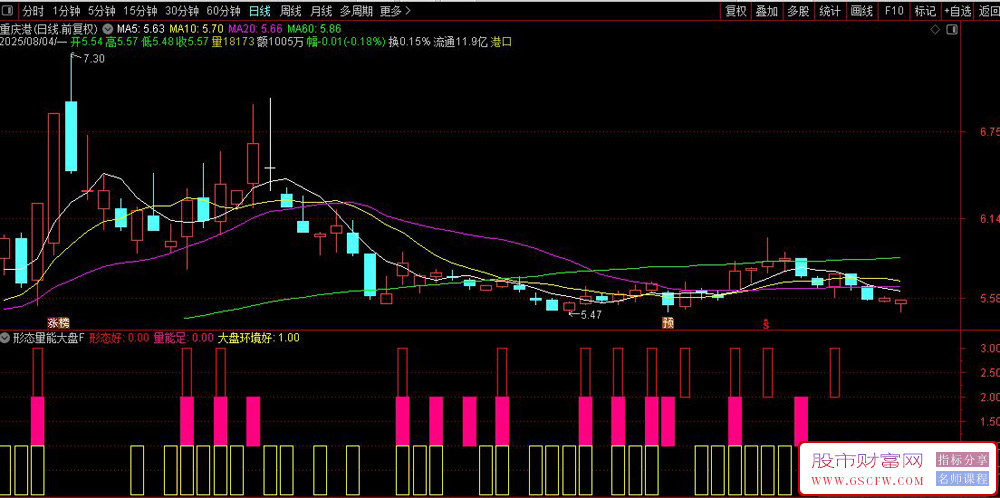Click the 量能足: 0.00 indicator value
The width and height of the screenshot is (1000, 498).
pyautogui.click(x=184, y=338)
